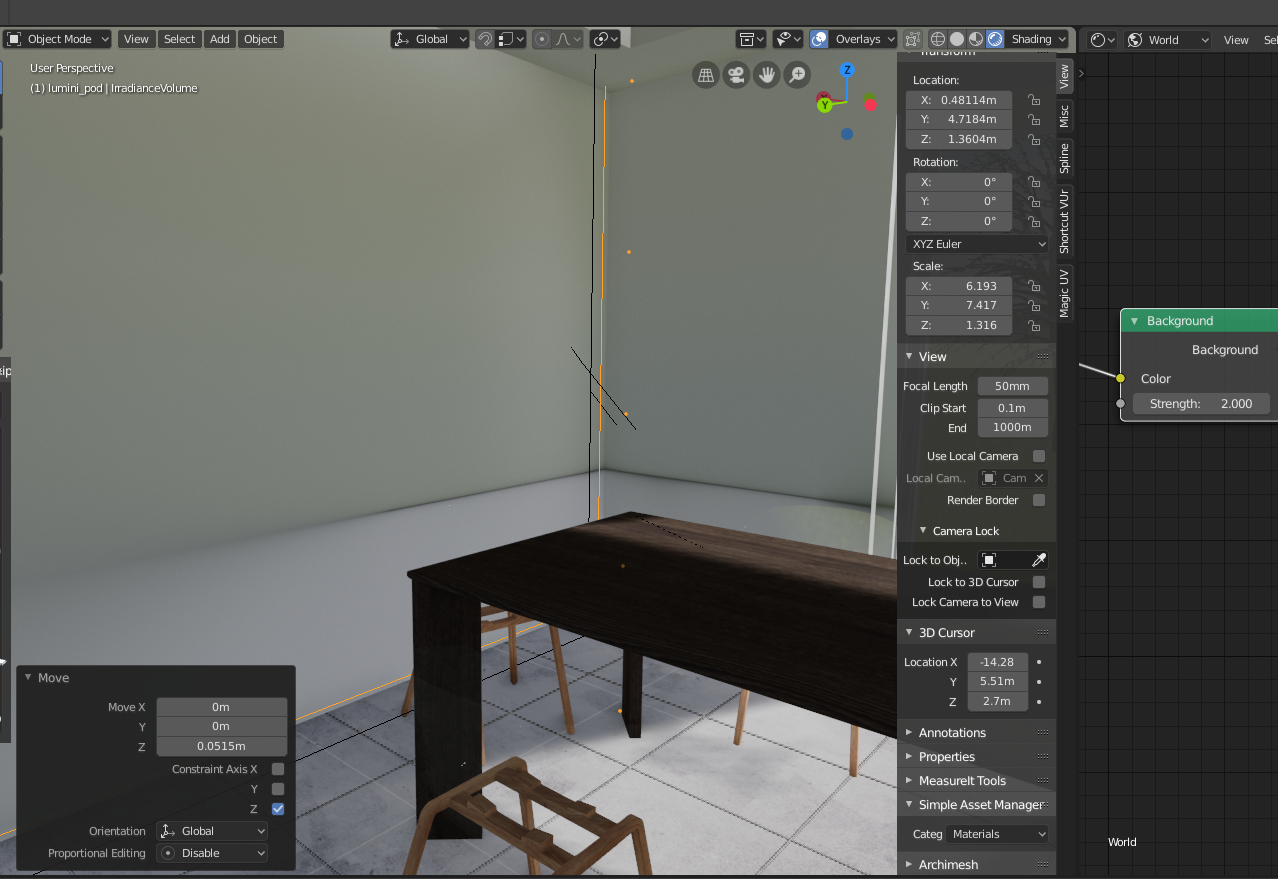Screen dimensions: 1278x879
Task: Click the Focal Length 50mm field
Action: click(x=1012, y=386)
